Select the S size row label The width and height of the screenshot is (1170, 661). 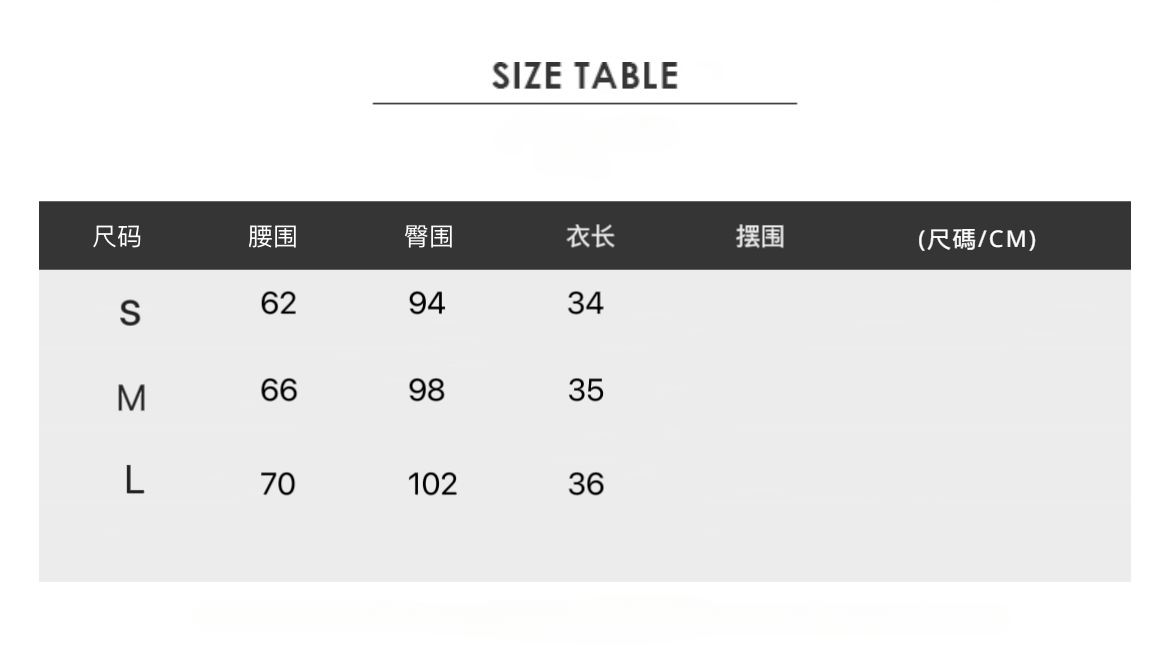(x=130, y=314)
